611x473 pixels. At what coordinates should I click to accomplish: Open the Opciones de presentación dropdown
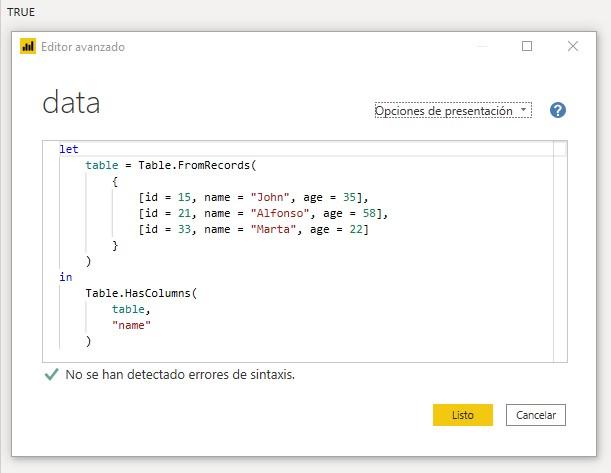tap(453, 111)
